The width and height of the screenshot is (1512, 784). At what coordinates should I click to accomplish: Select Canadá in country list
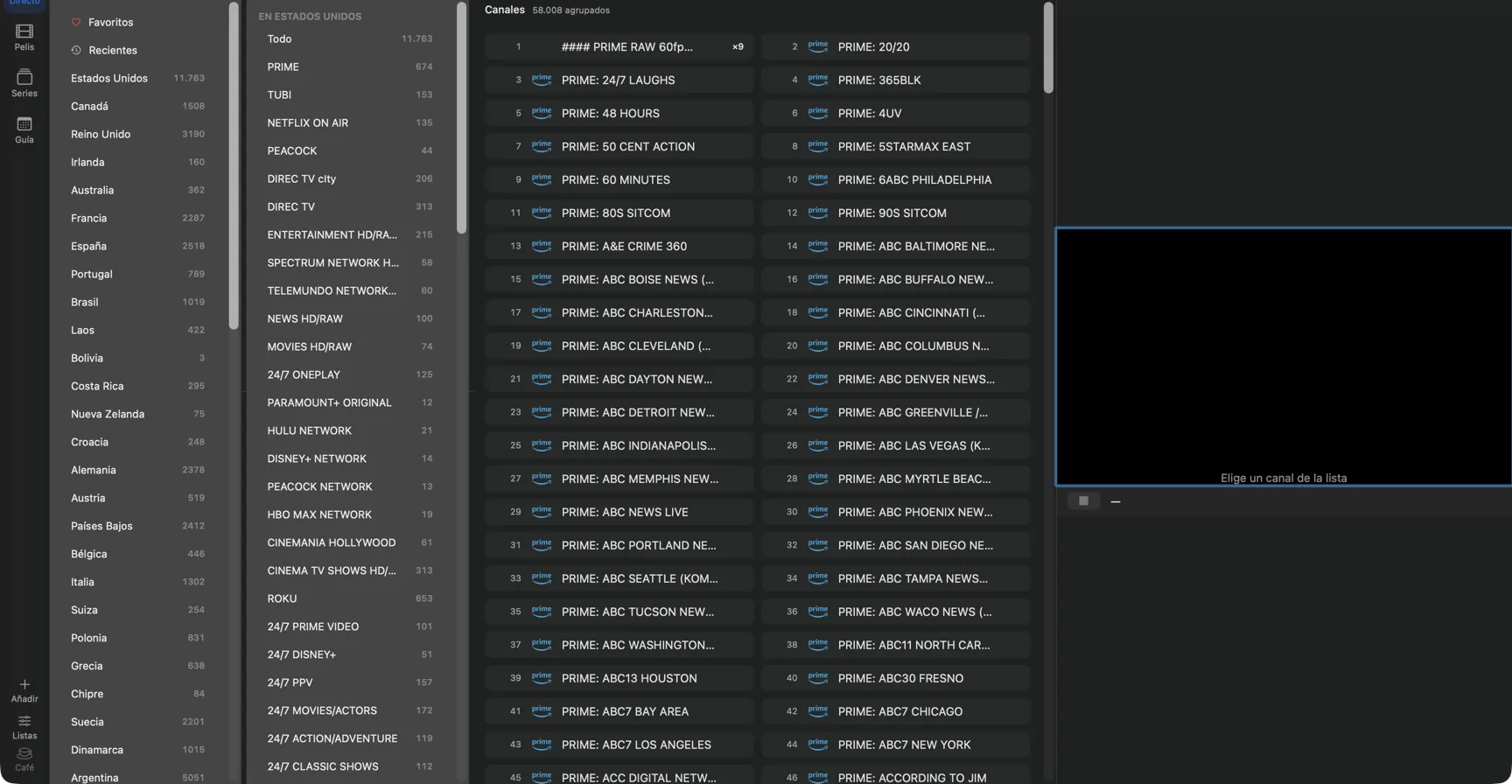click(138, 106)
